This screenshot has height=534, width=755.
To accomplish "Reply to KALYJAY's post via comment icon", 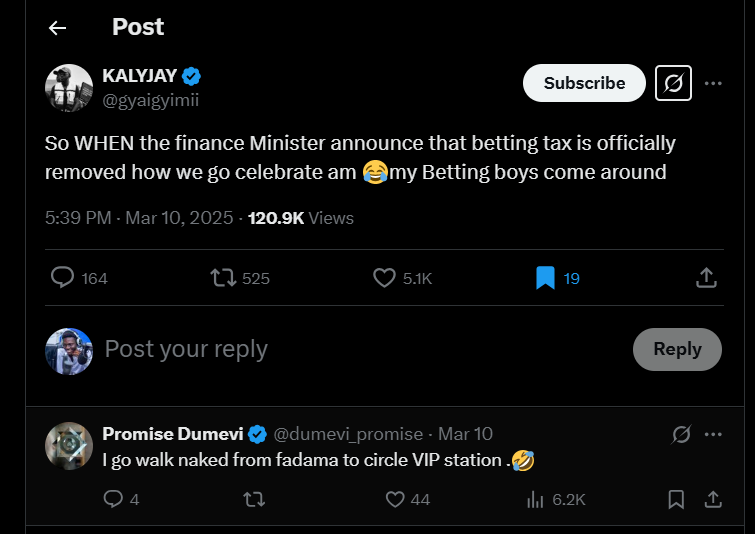I will 63,278.
